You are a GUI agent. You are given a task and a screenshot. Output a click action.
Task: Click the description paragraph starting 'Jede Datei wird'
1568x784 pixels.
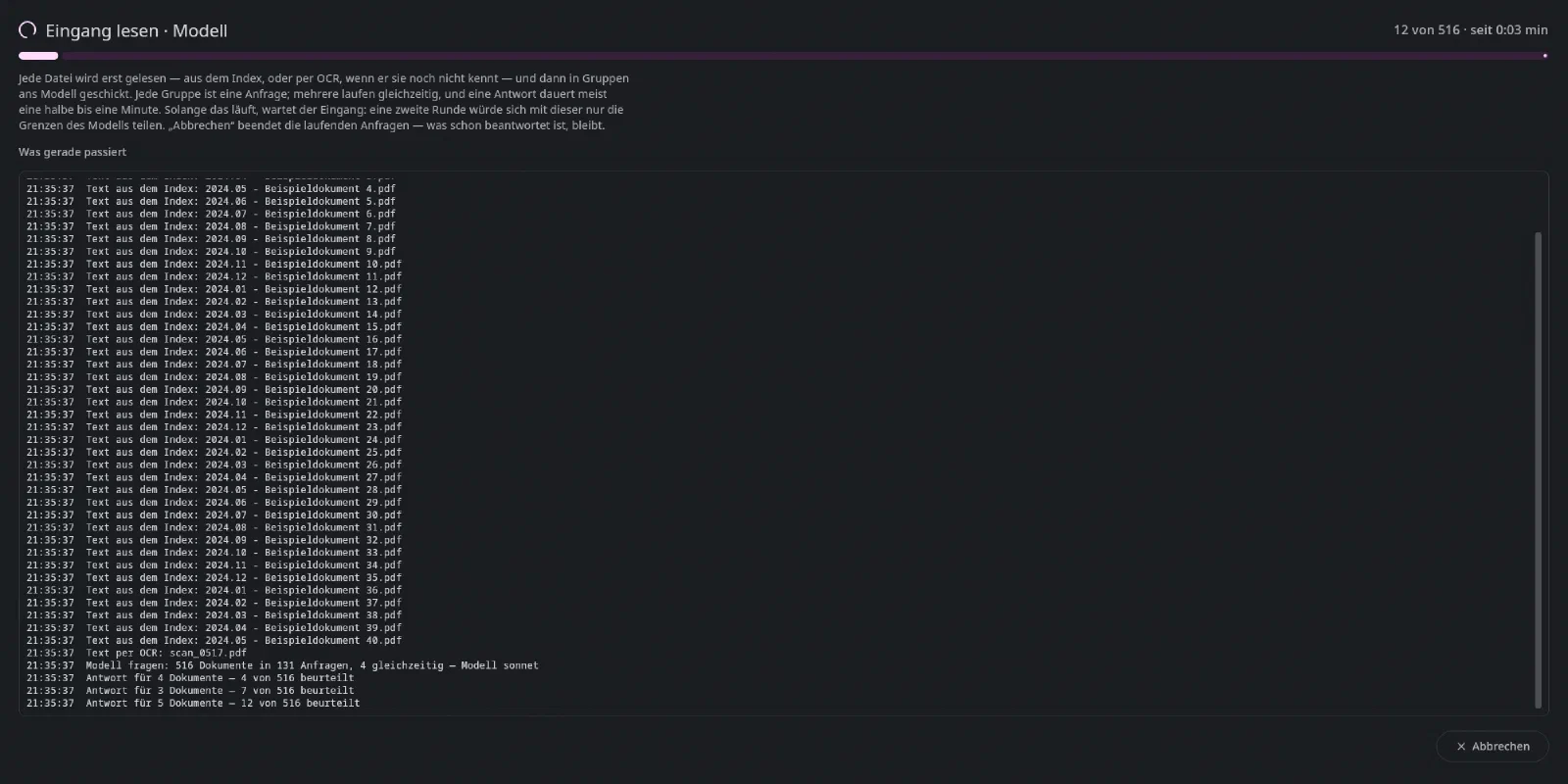click(323, 102)
